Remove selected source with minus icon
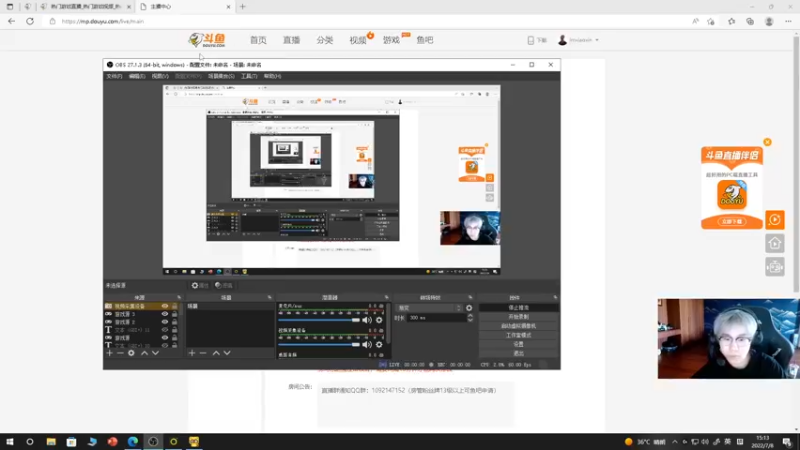The width and height of the screenshot is (800, 450). coord(120,353)
